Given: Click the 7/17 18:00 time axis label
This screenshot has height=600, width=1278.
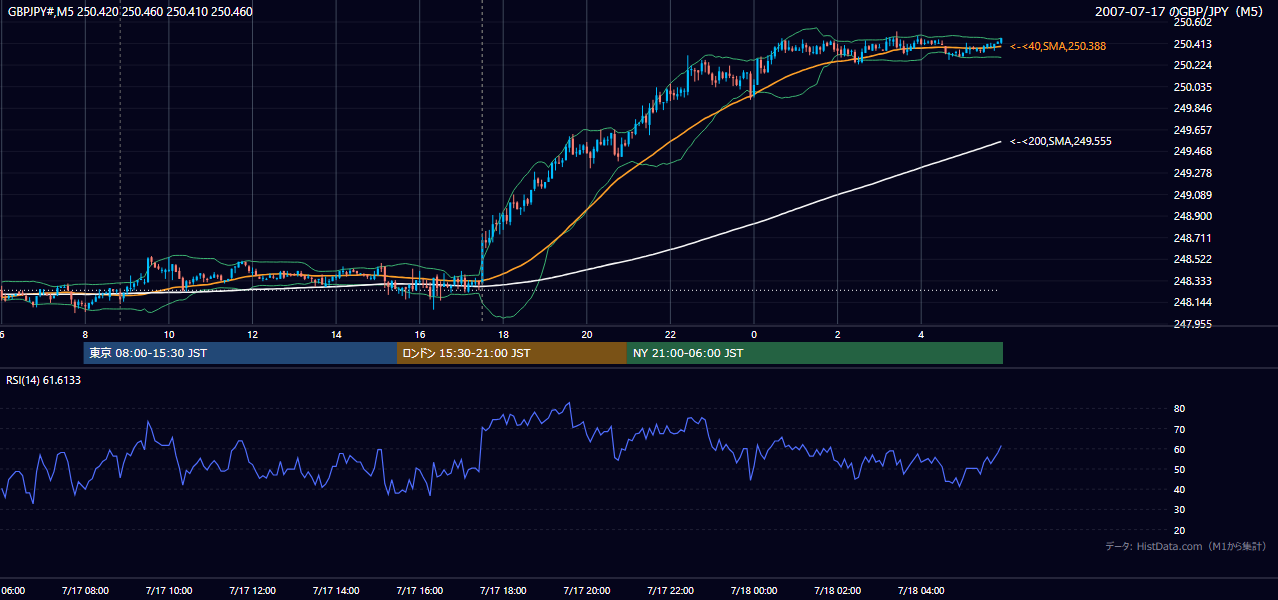Looking at the screenshot, I should pos(503,590).
